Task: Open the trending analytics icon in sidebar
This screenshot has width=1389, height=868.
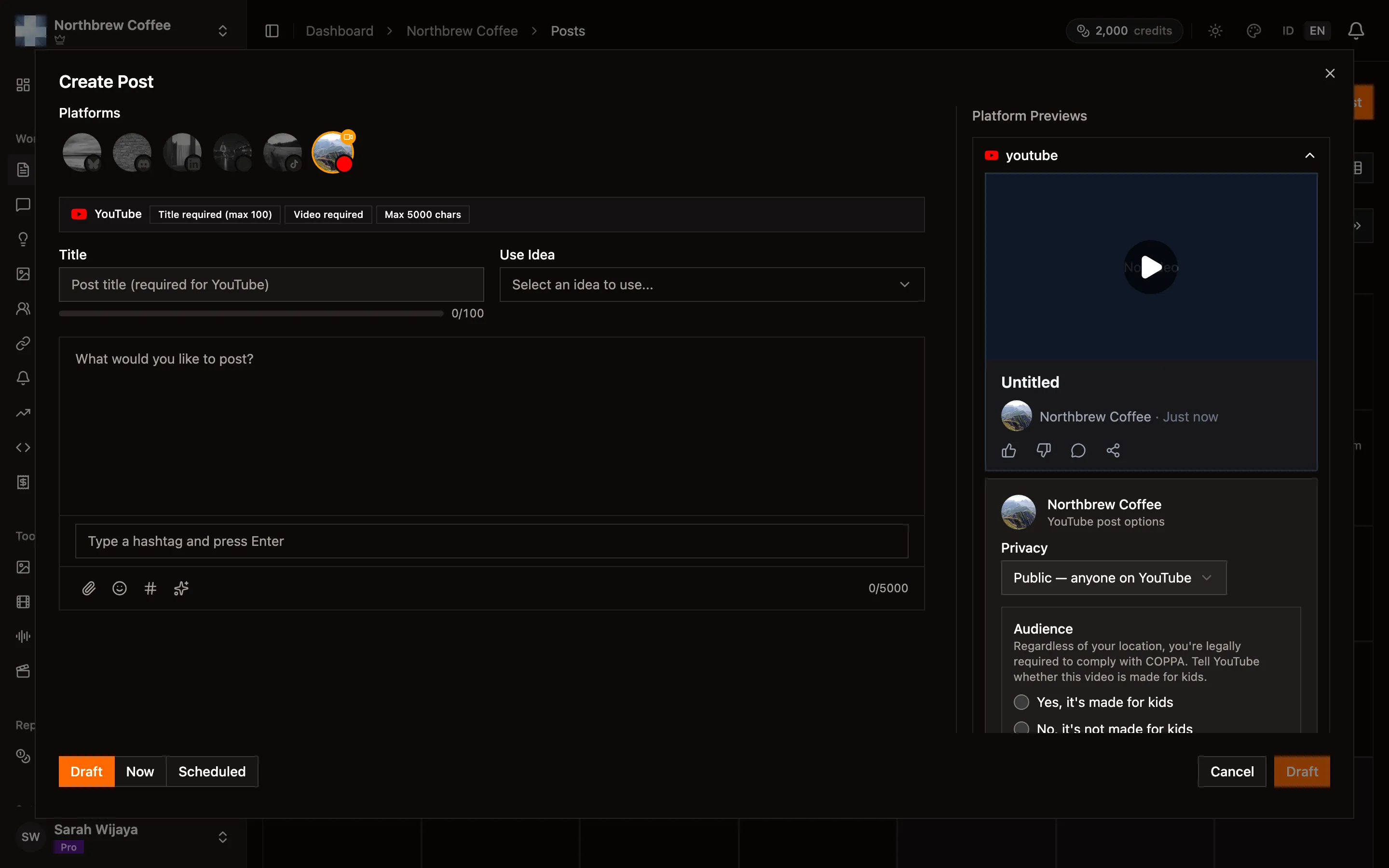Action: (x=23, y=413)
